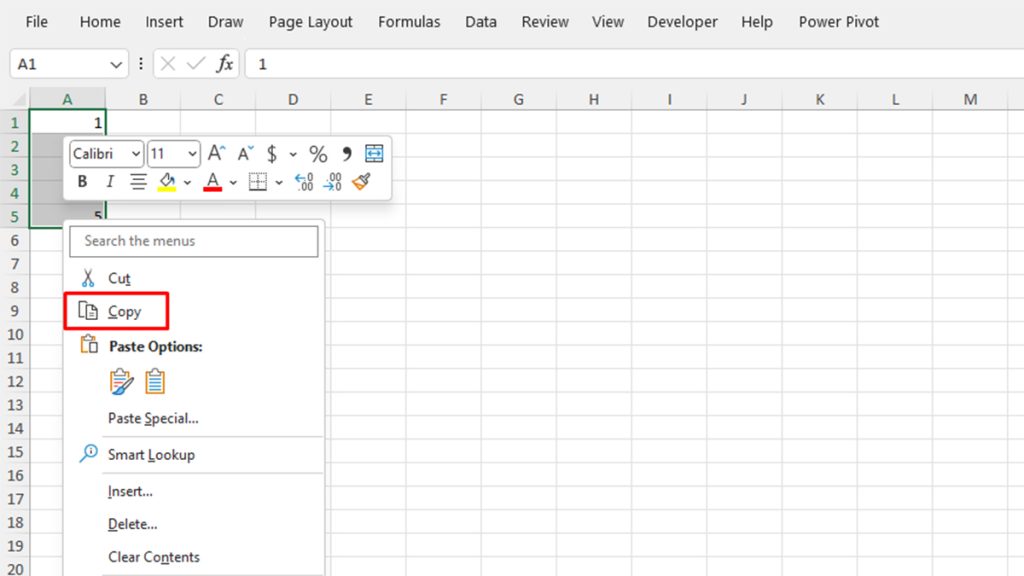Select Clear Contents in the context menu
The image size is (1024, 576).
pos(154,557)
